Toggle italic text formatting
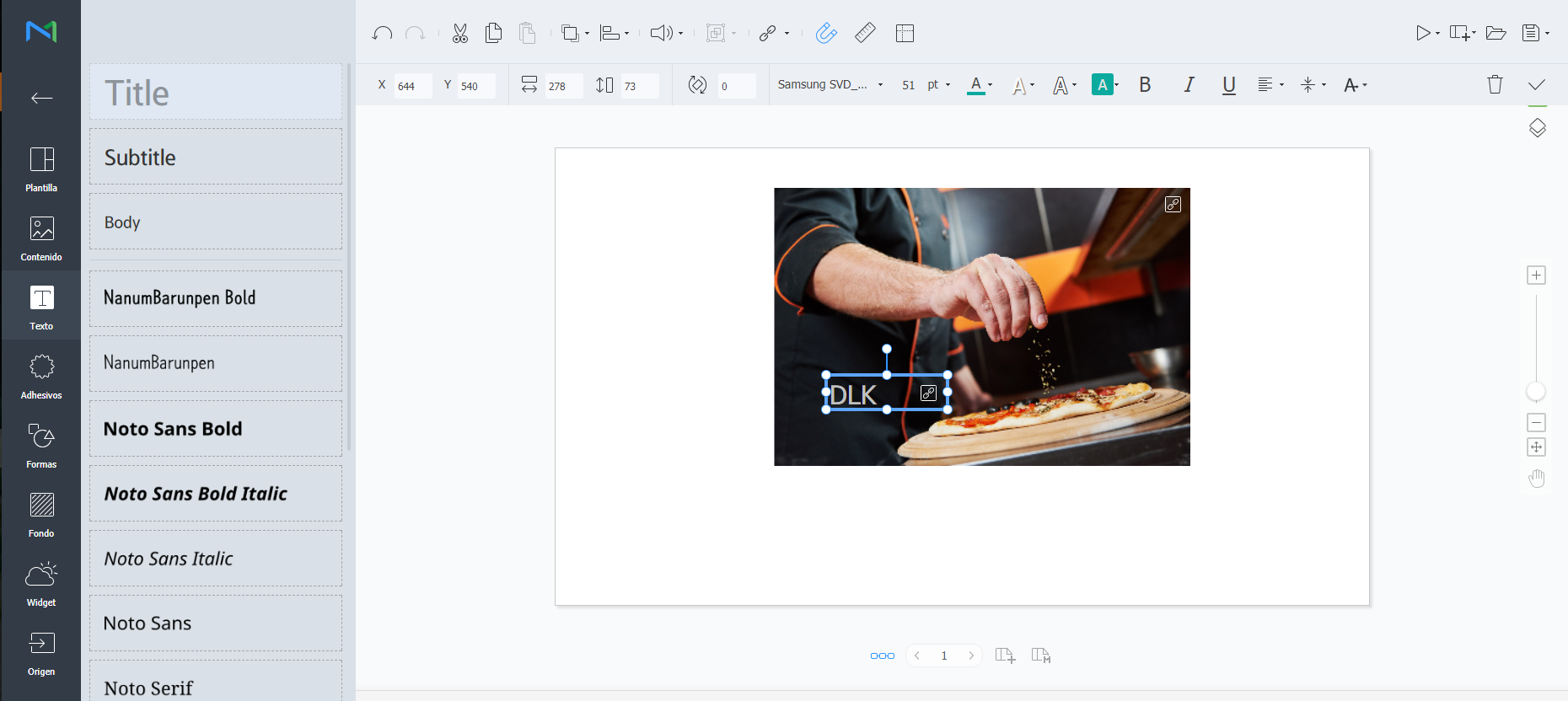1568x701 pixels. click(x=1189, y=85)
